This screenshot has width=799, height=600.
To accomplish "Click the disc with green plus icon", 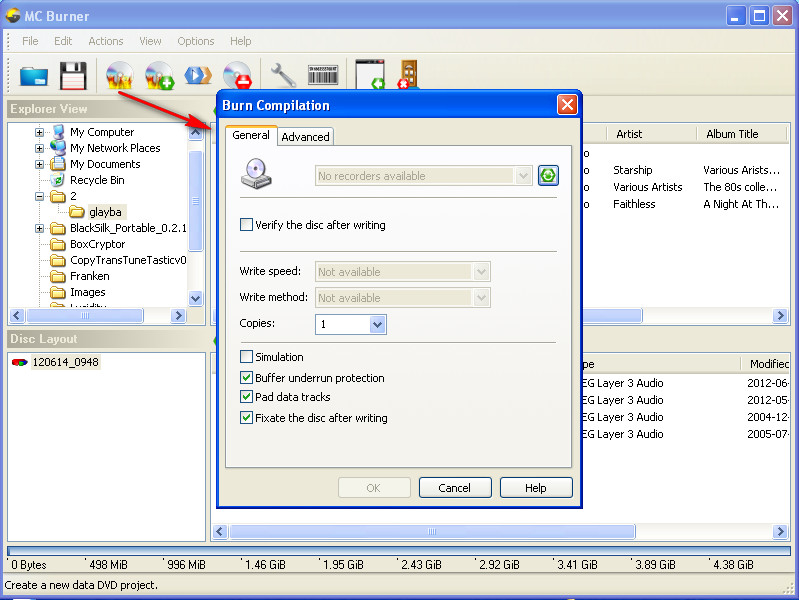I will pos(159,75).
